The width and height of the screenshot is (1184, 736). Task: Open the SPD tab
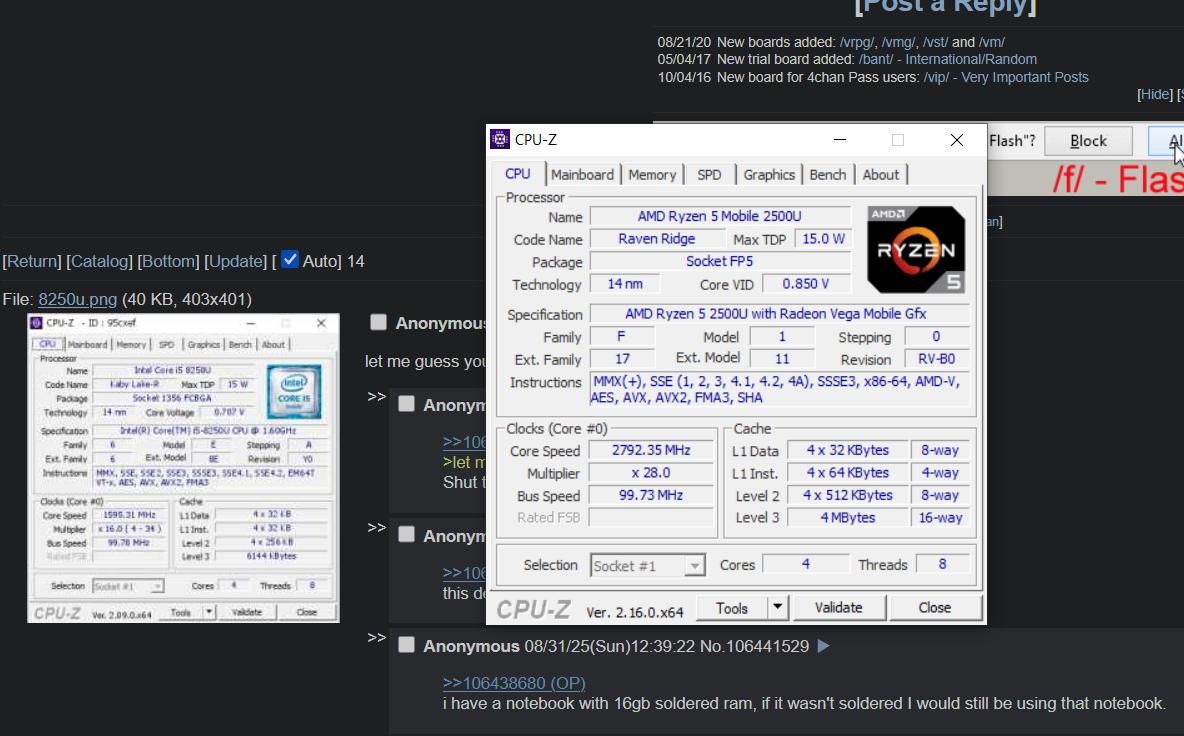tap(709, 175)
